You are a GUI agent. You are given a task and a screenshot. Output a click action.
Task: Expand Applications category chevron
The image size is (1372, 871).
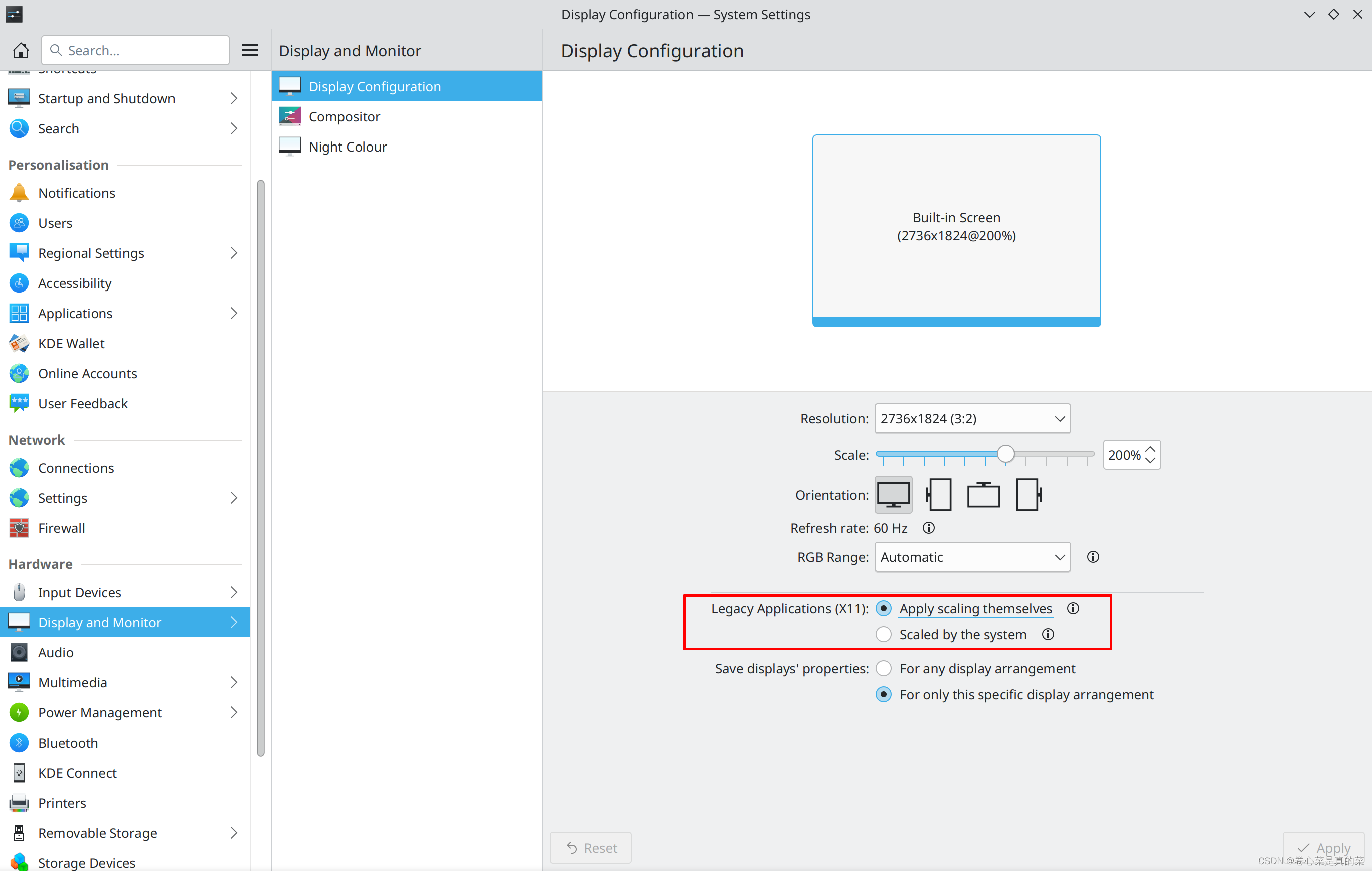[234, 314]
